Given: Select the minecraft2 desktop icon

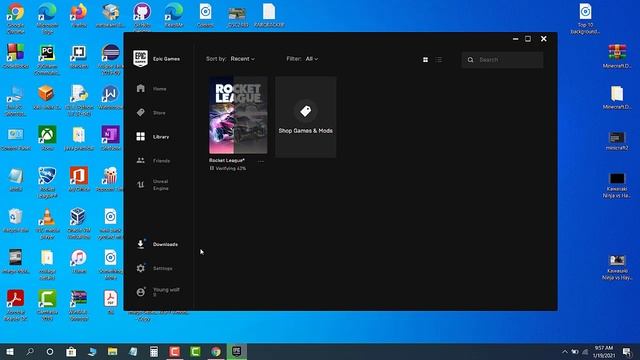Looking at the screenshot, I should (617, 141).
